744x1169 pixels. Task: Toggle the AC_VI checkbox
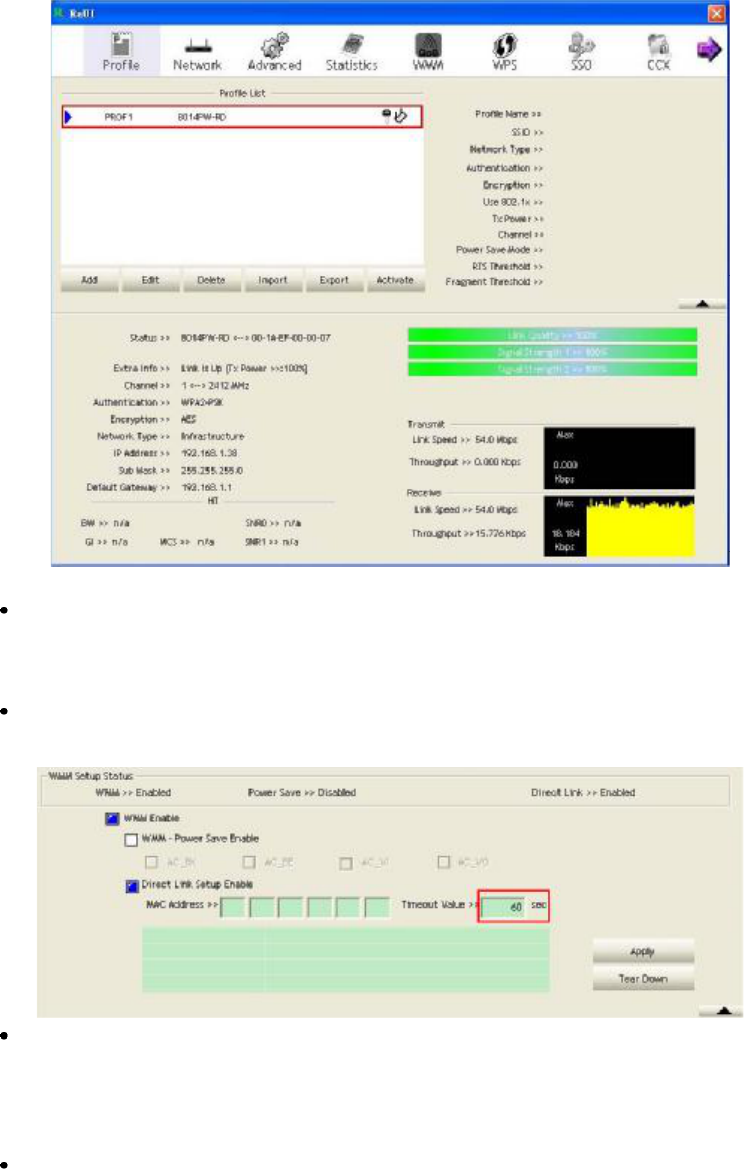click(x=346, y=863)
